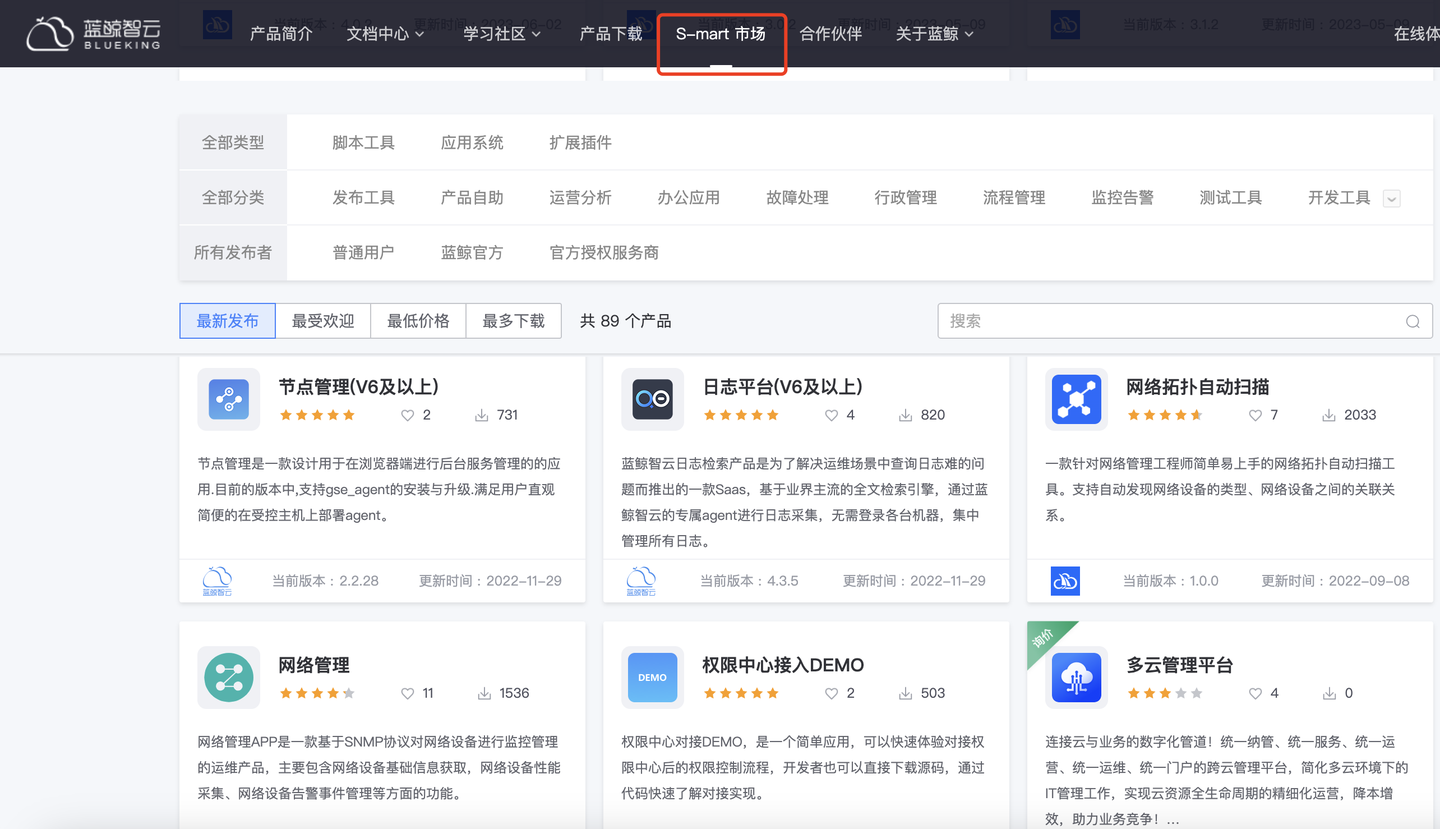Screen dimensions: 1440x829
Task: Click the heart icon on 网络管理 card
Action: (407, 693)
